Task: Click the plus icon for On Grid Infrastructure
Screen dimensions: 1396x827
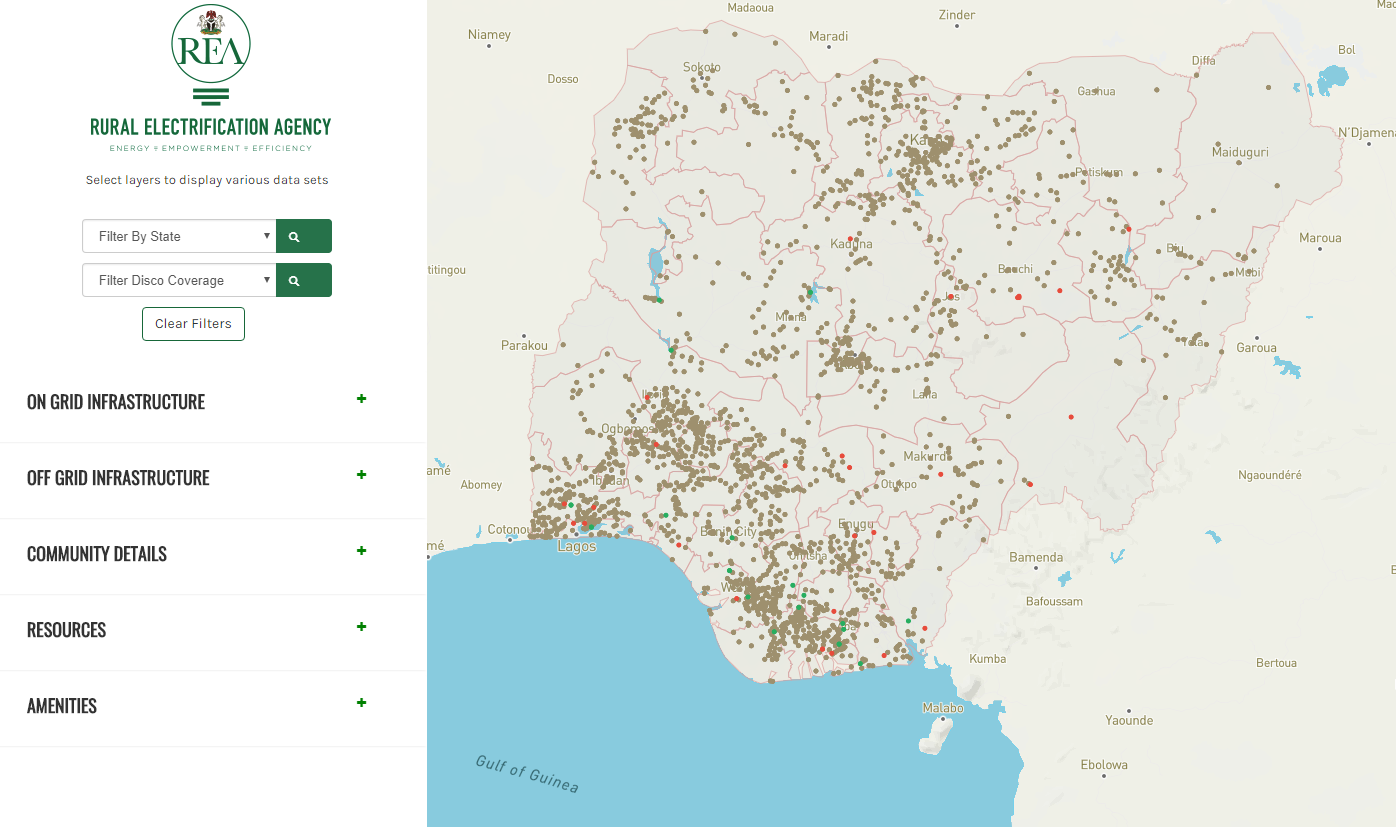Action: (362, 399)
